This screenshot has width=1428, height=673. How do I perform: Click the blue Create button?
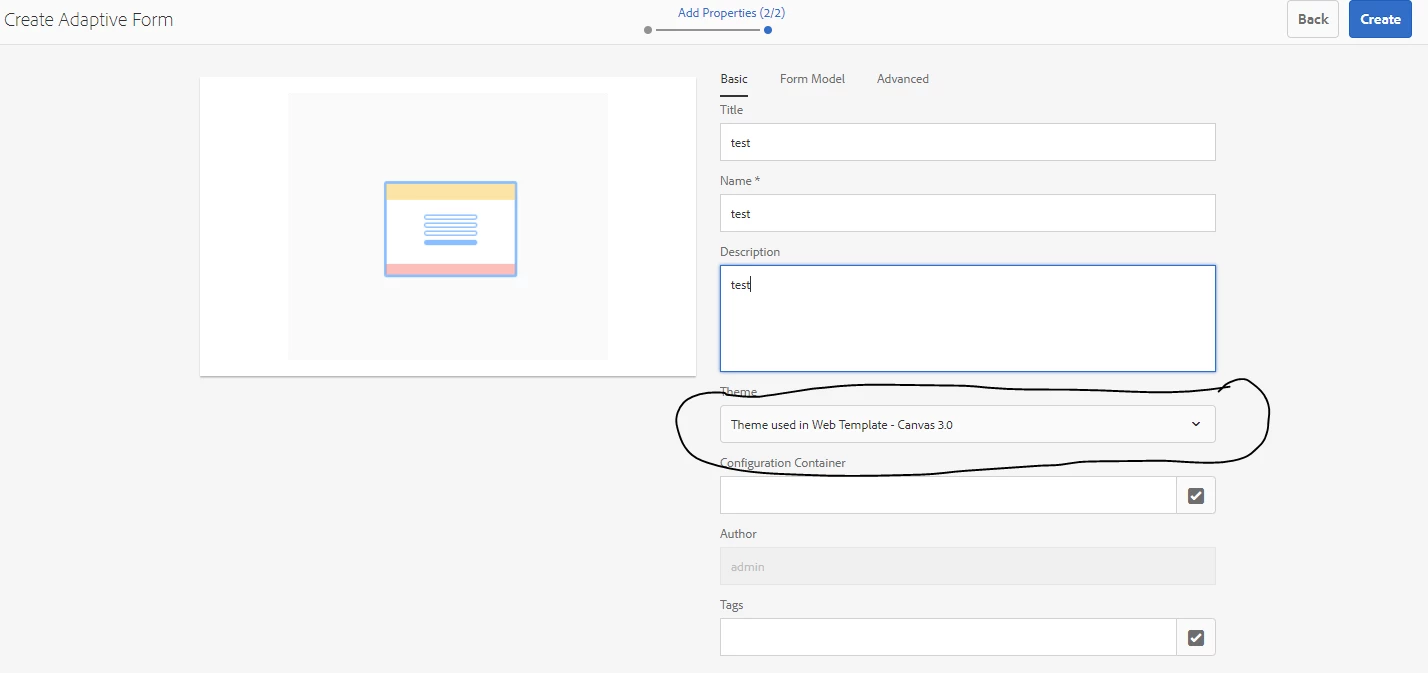[x=1380, y=19]
